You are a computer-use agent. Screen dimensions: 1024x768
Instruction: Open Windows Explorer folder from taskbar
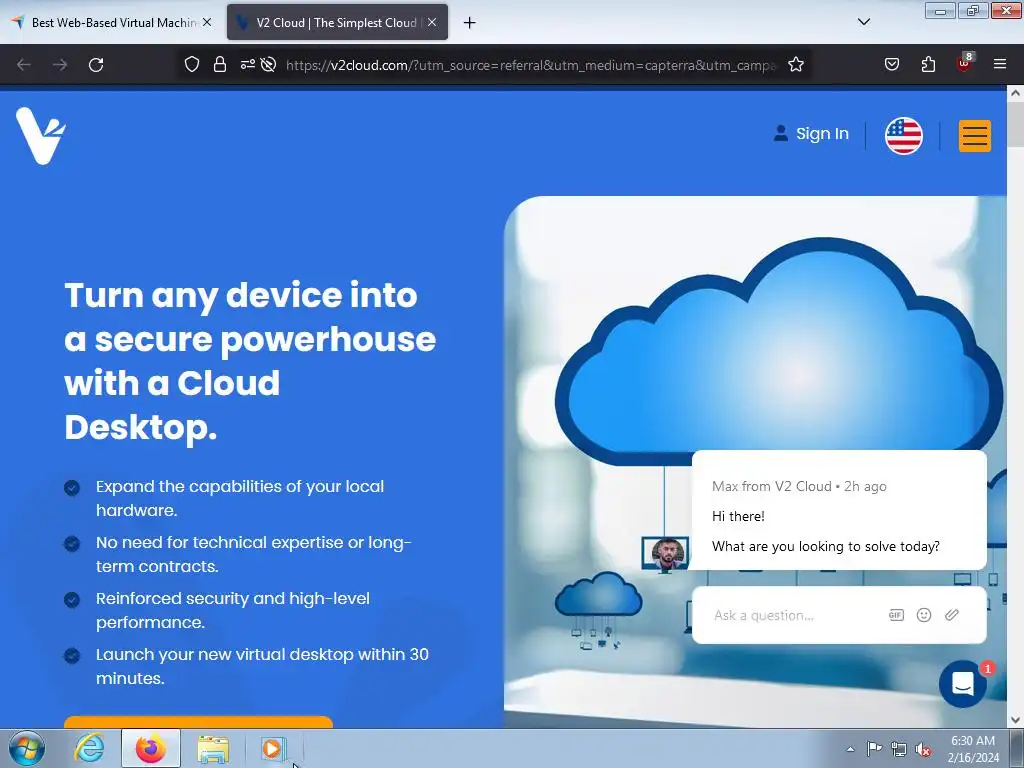[x=213, y=748]
